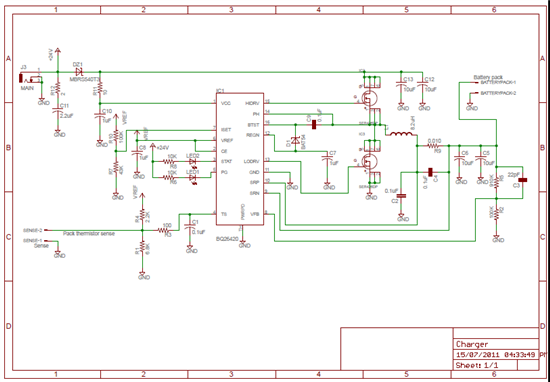
Task: Click the IC1 charger chip body
Action: click(x=240, y=159)
